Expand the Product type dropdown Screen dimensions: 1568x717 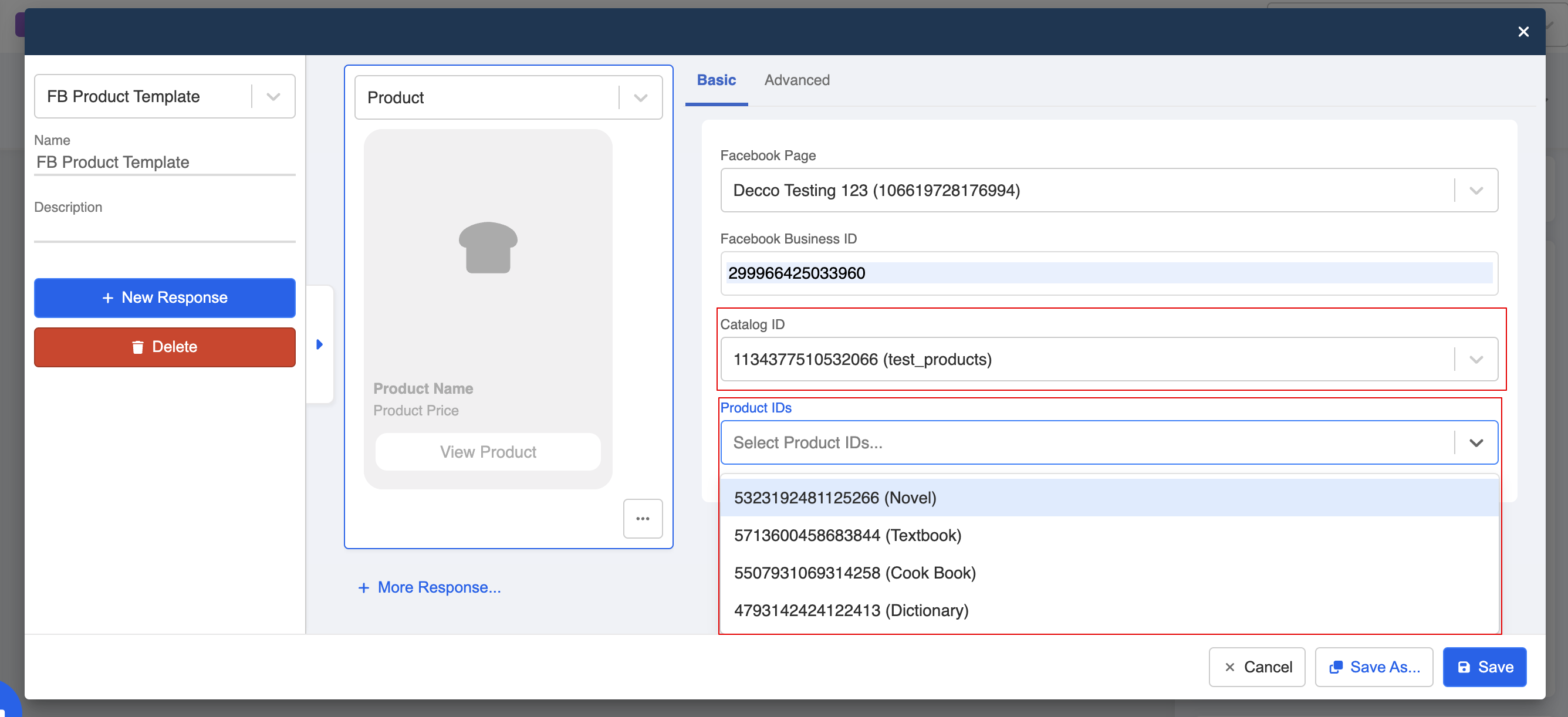click(640, 97)
